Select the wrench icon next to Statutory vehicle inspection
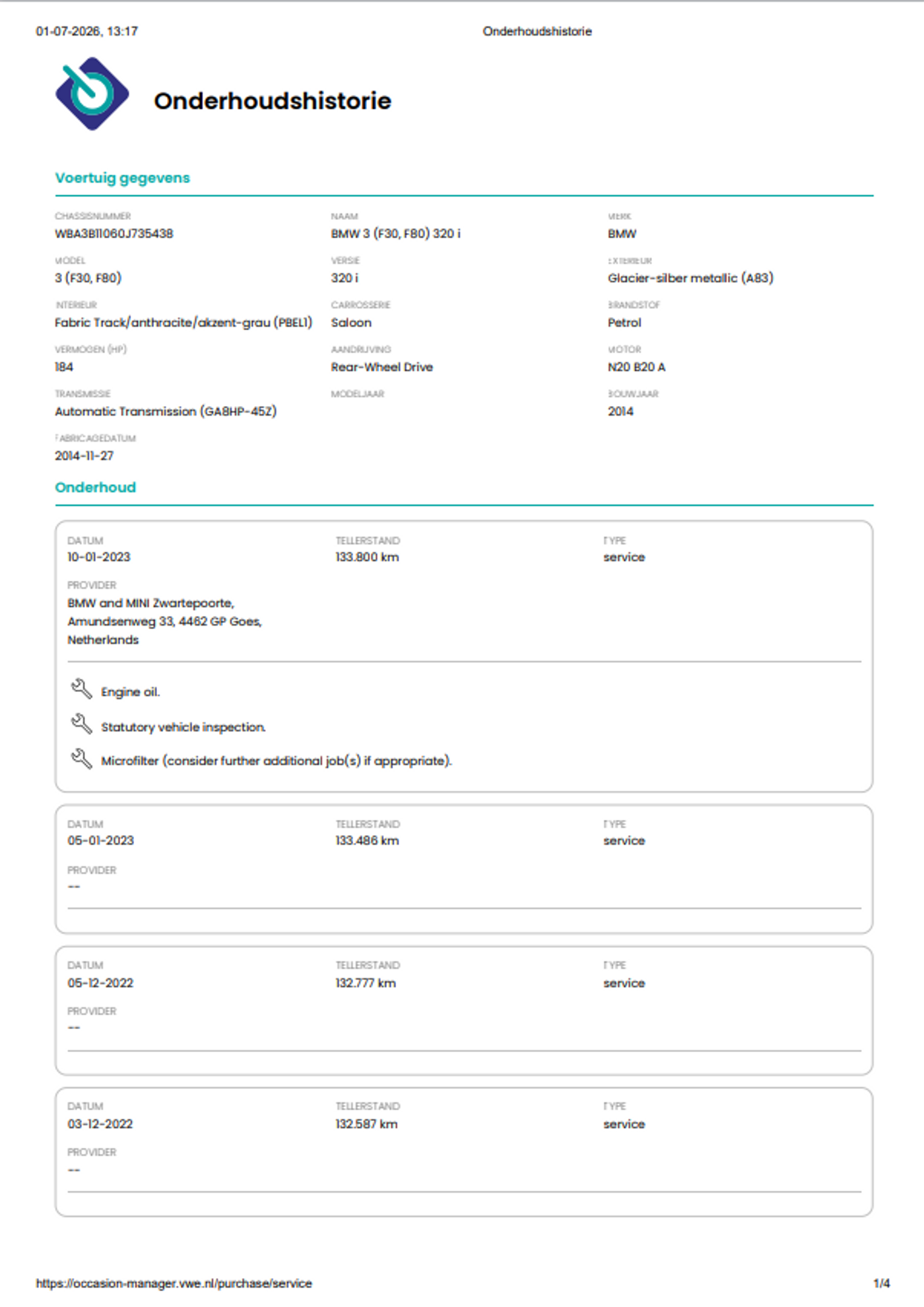924x1307 pixels. (81, 724)
